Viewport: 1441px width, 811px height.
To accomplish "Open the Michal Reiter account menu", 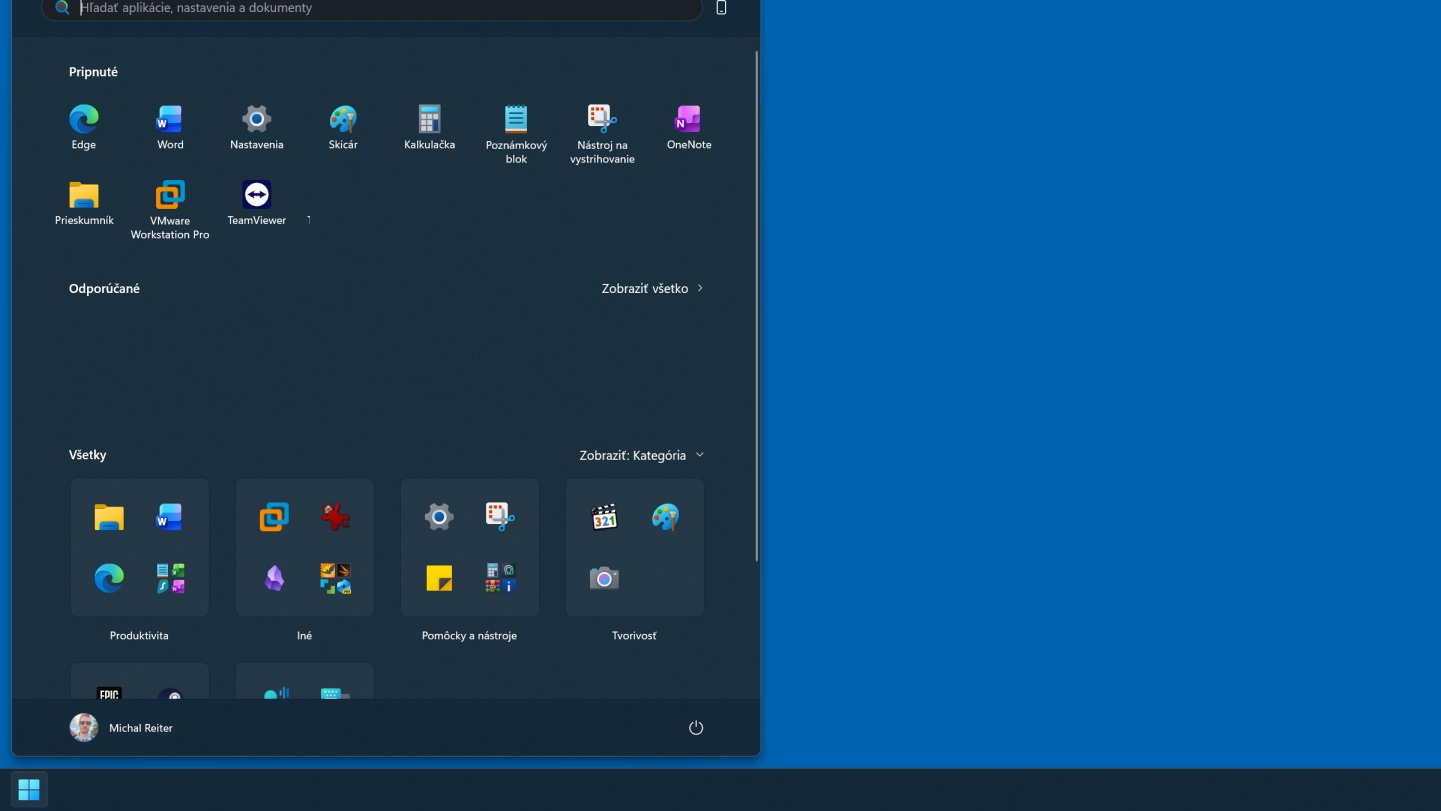I will coord(122,728).
